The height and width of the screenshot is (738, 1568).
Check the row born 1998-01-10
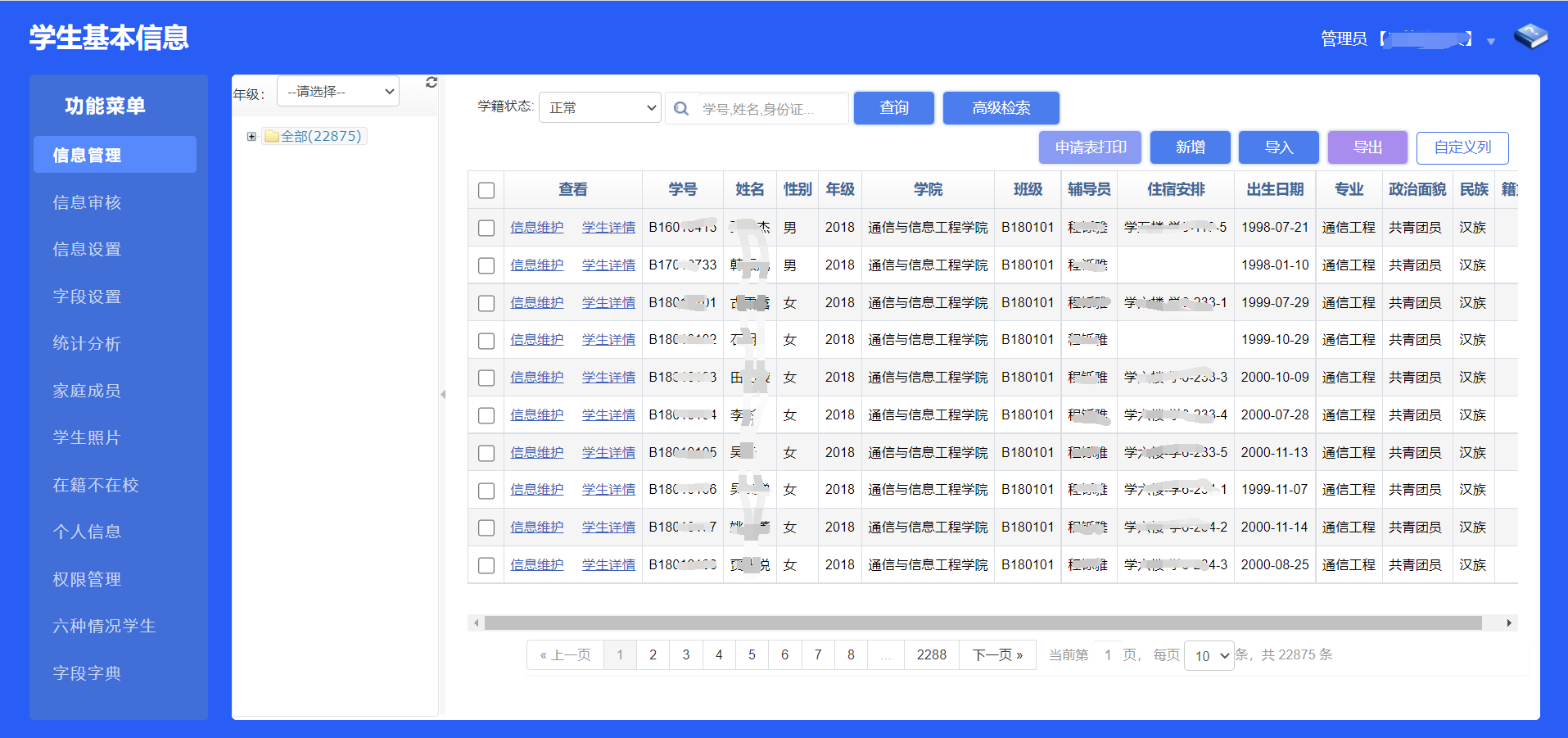[x=486, y=265]
